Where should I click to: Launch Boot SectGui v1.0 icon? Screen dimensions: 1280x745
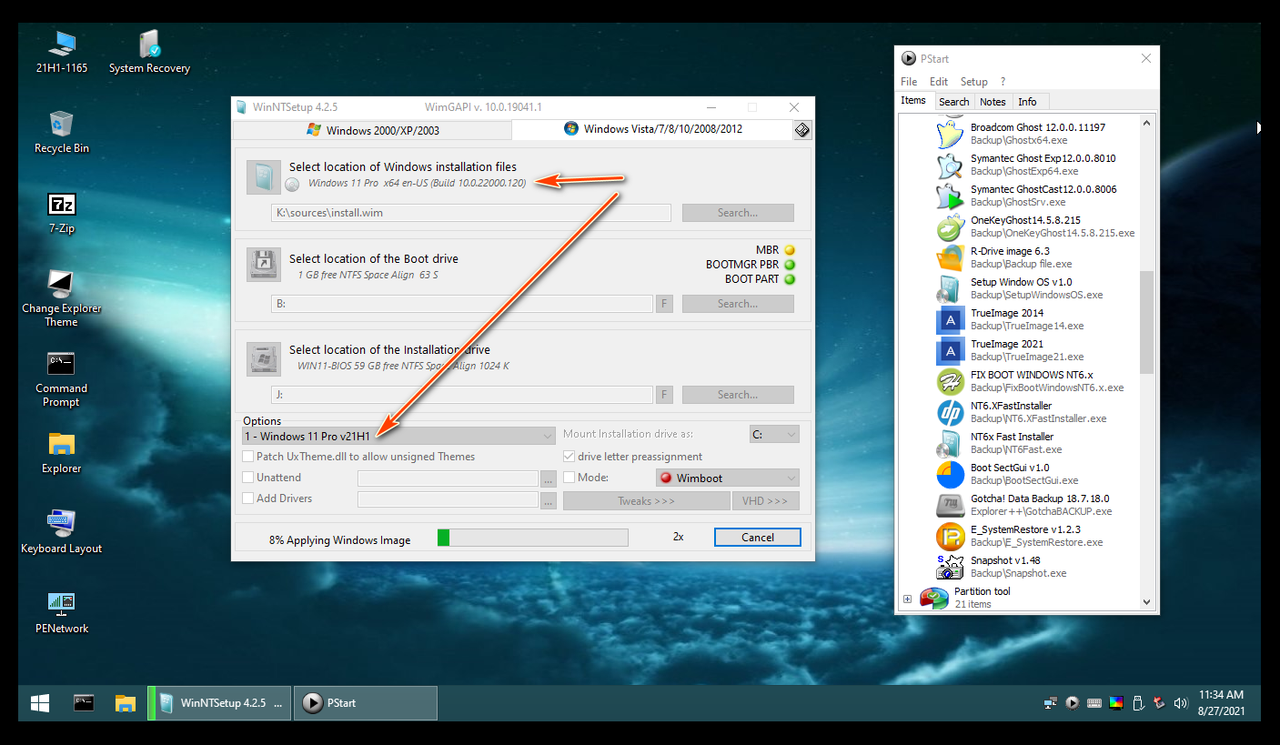(x=950, y=474)
